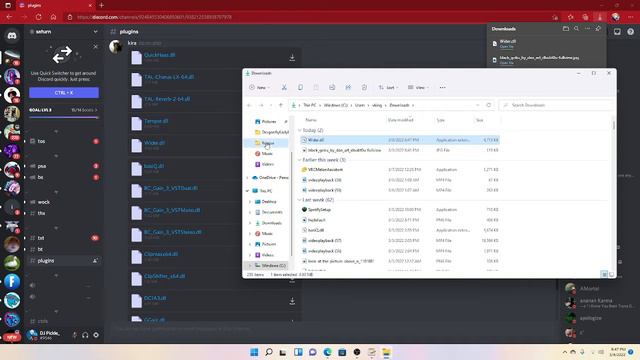Open the Discord help question-mark icon
Screen dimensions: 640x360
(x=631, y=31)
